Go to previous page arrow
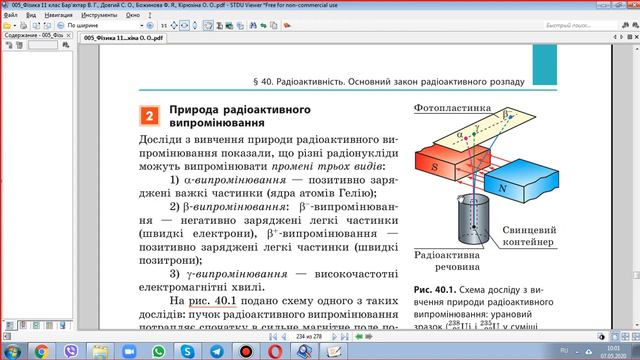The image size is (640, 360). (x=284, y=337)
